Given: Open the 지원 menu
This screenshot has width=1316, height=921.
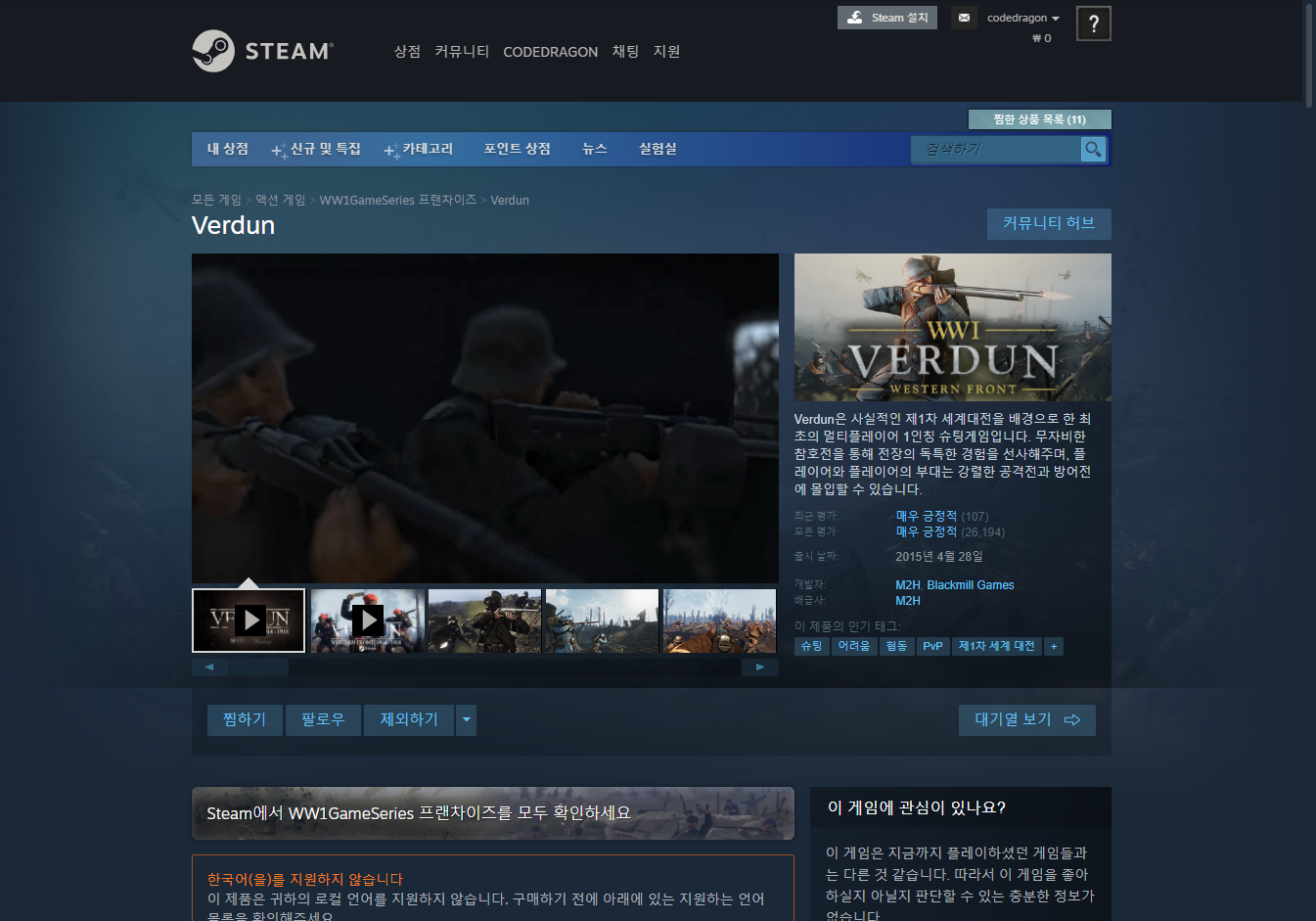Looking at the screenshot, I should [x=666, y=51].
